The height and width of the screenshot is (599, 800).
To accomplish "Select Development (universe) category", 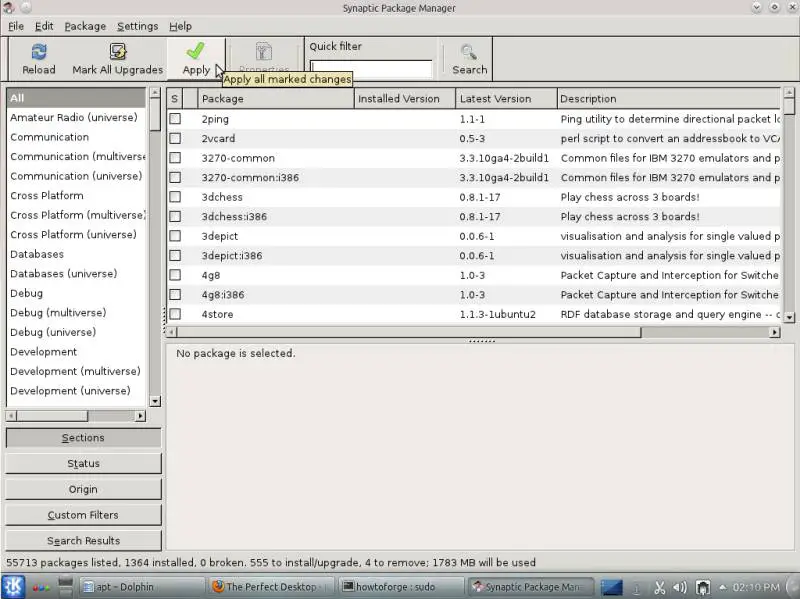I will (76, 391).
